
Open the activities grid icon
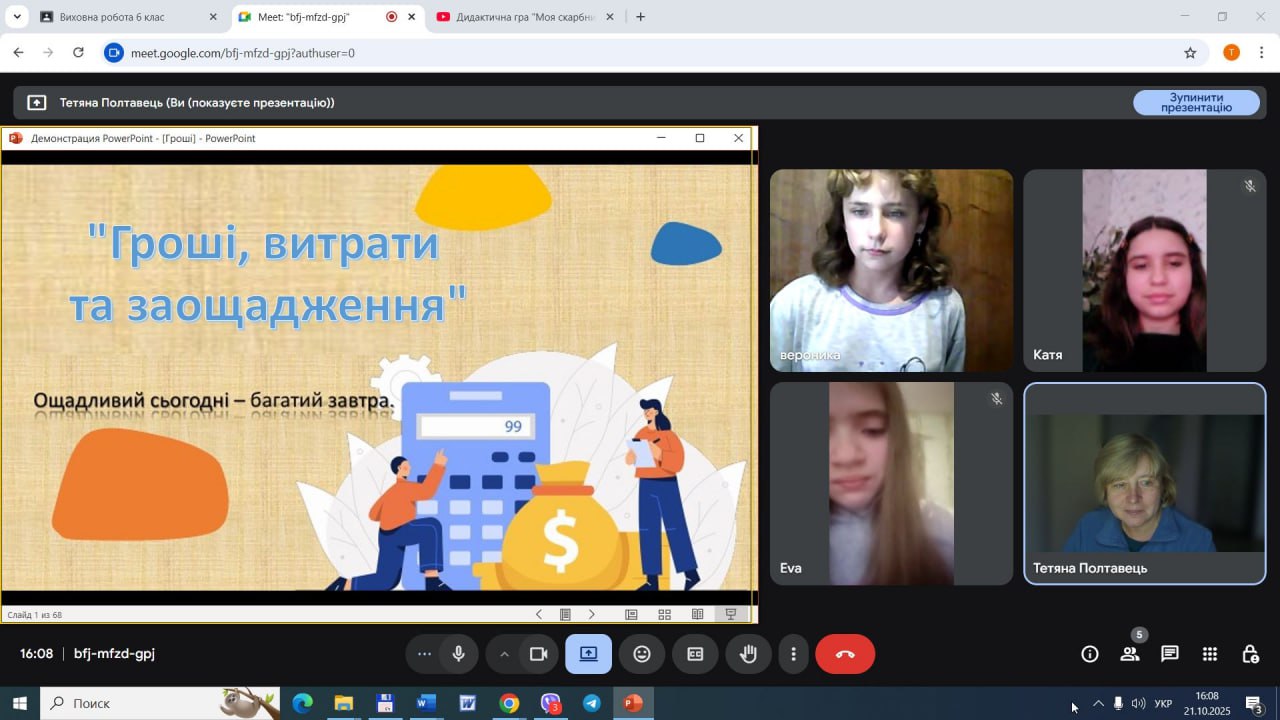coord(1210,654)
